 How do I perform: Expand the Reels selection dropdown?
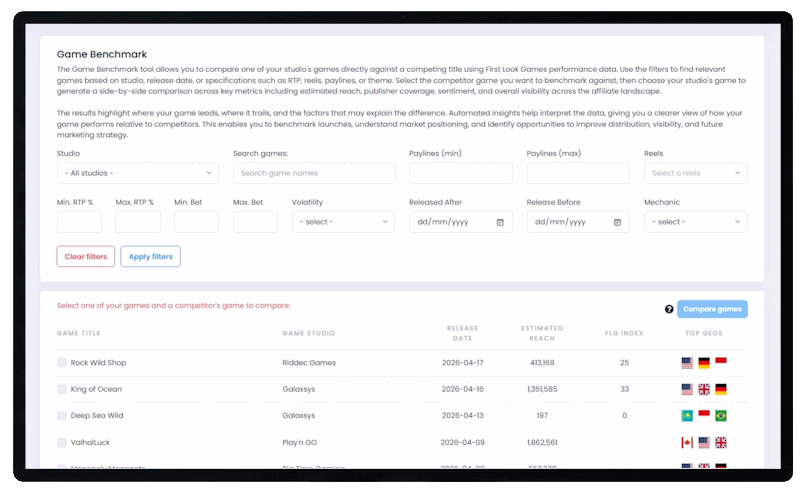(x=695, y=173)
